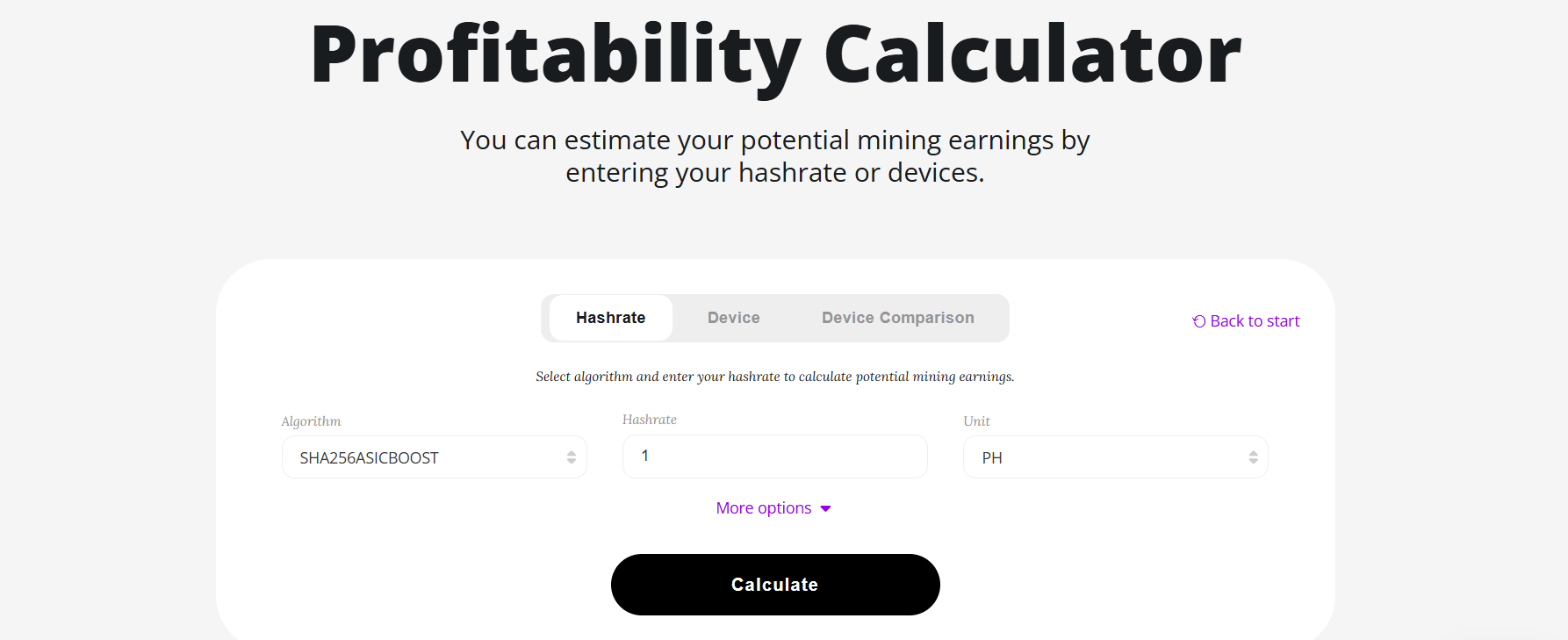The image size is (1568, 640).
Task: Click the Profitability Calculator heading
Action: pyautogui.click(x=775, y=54)
